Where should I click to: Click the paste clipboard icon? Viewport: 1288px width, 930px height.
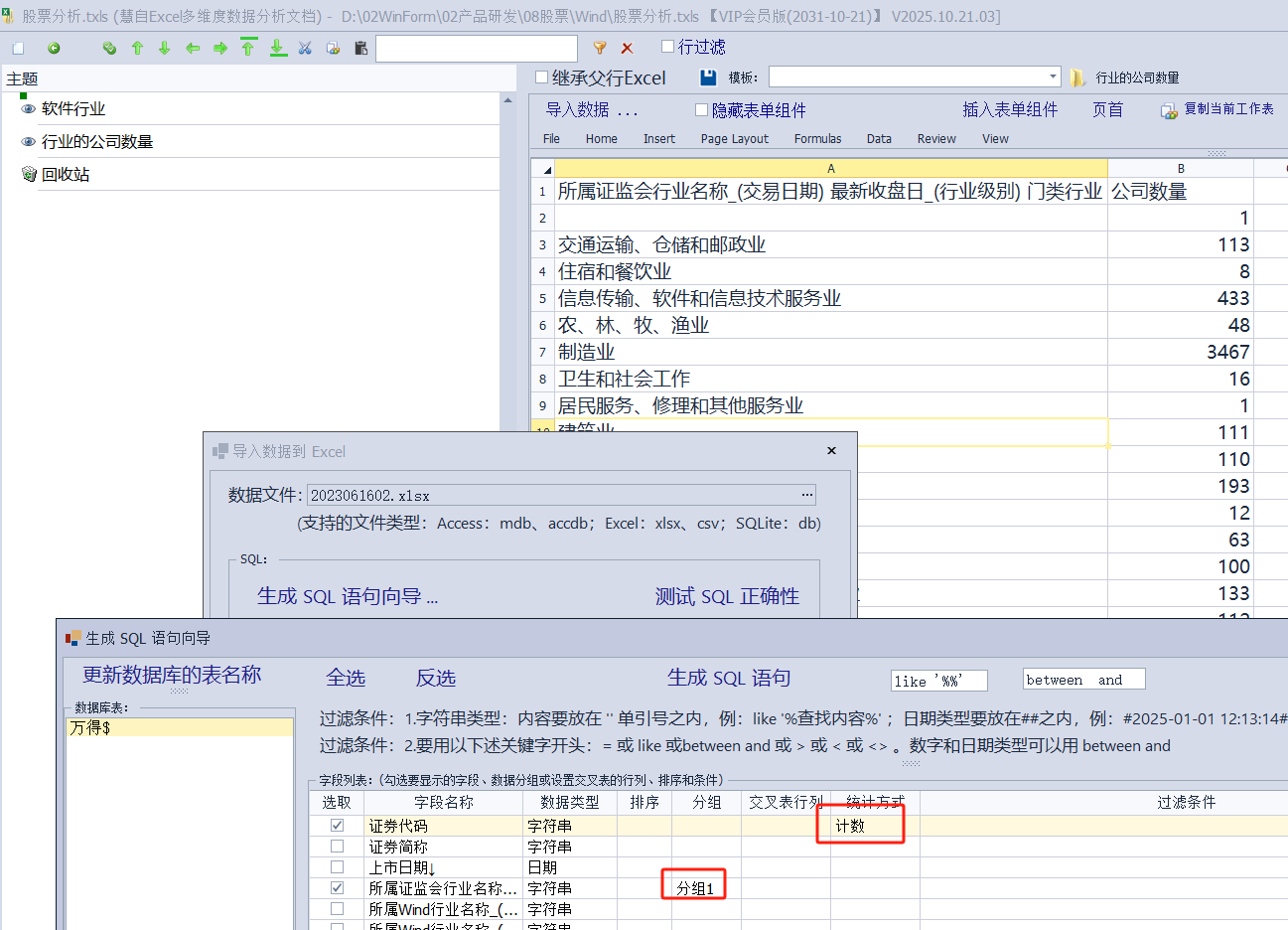point(360,48)
